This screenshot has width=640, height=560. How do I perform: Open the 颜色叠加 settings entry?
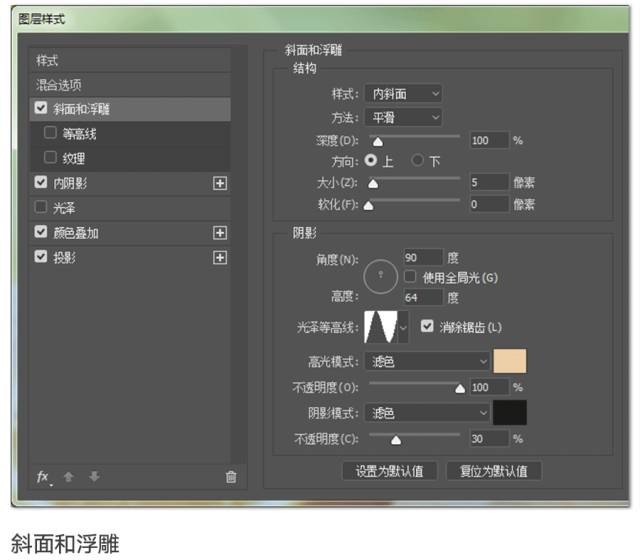click(x=130, y=233)
